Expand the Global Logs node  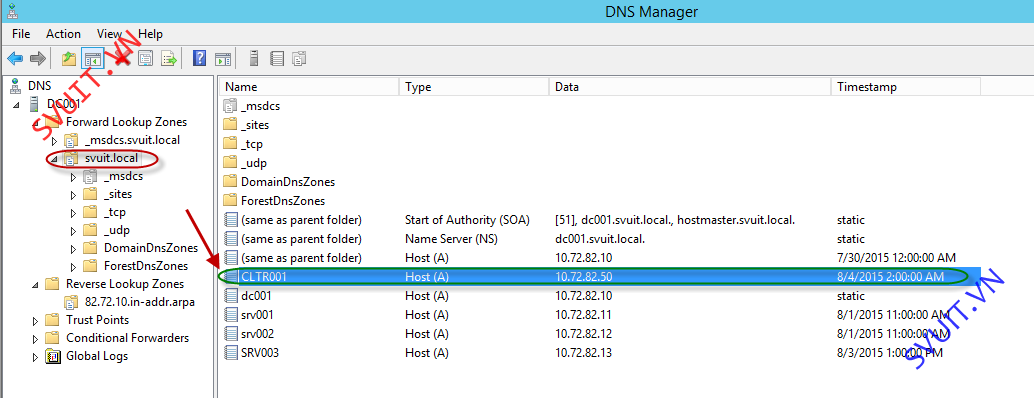point(35,356)
